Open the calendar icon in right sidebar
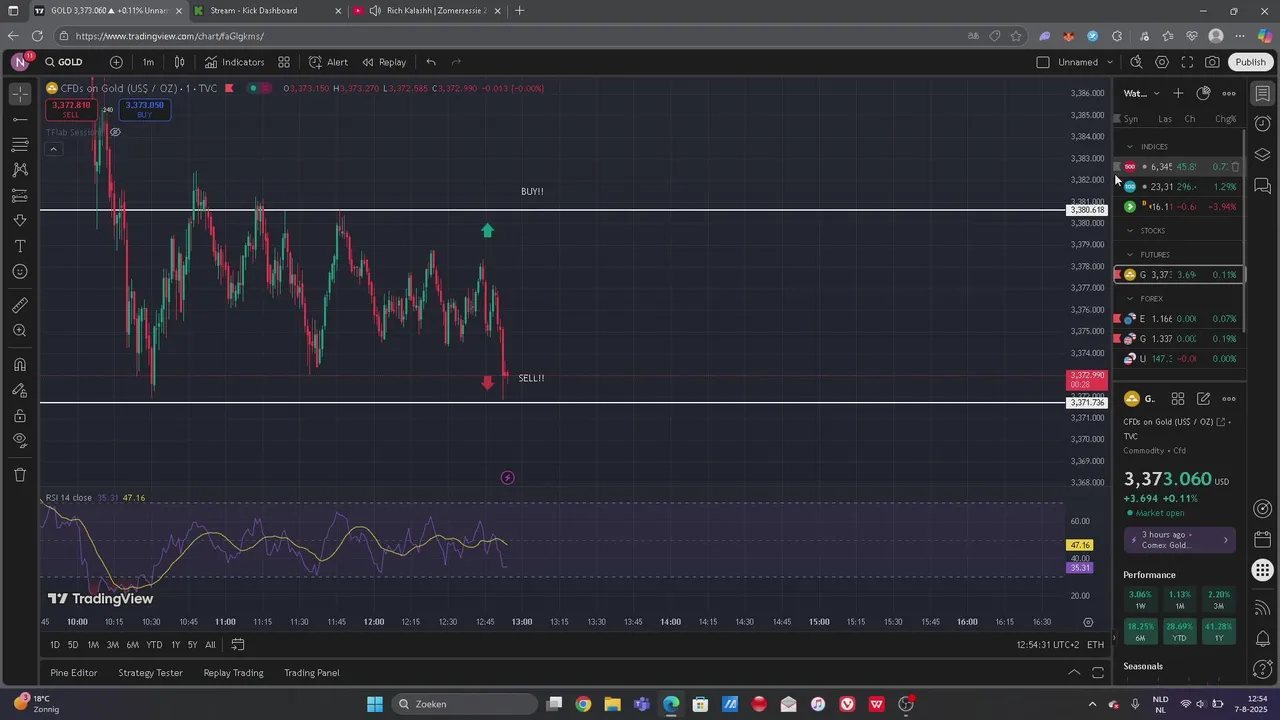This screenshot has height=720, width=1280. [1263, 540]
